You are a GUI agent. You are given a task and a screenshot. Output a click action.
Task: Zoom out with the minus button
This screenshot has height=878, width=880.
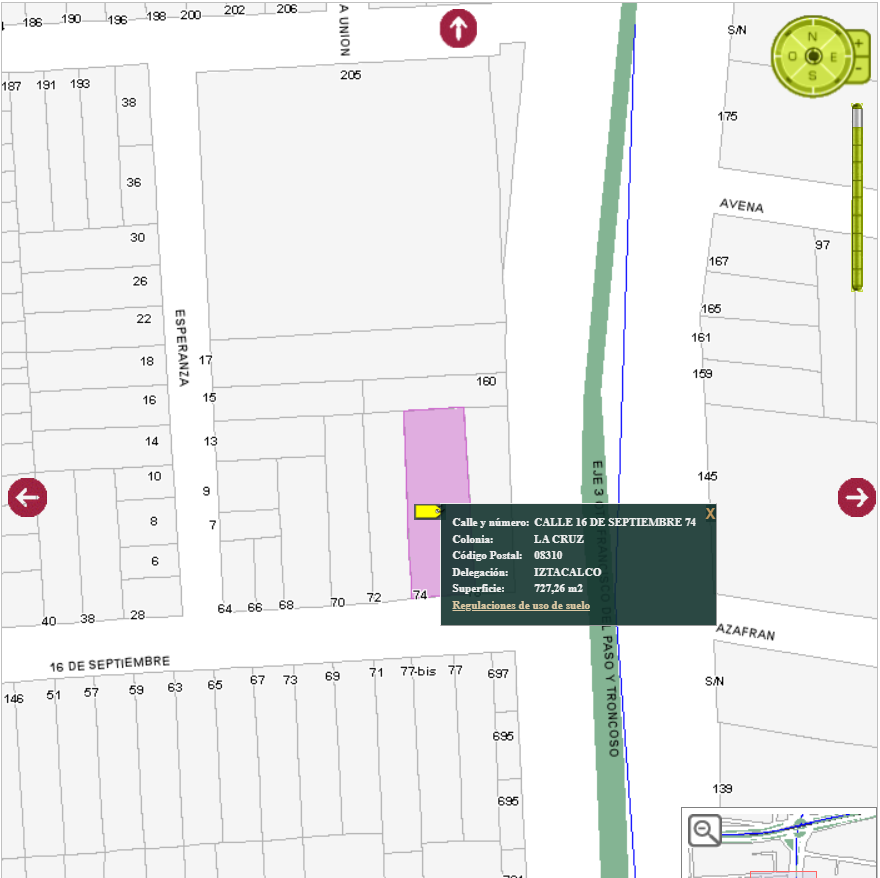click(x=858, y=69)
